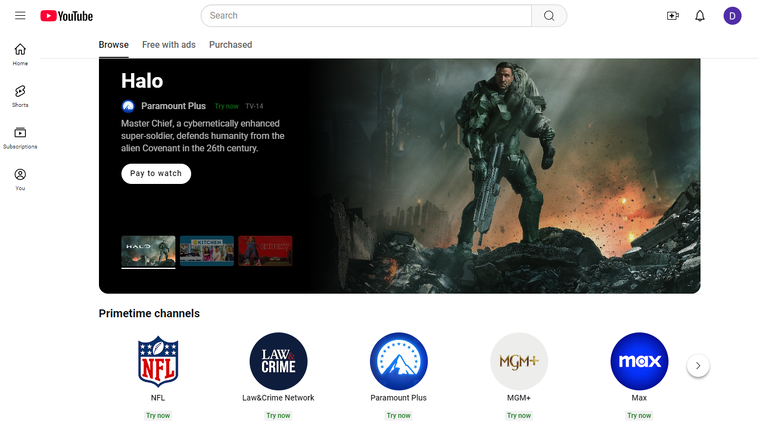Click the Pay to watch button

pyautogui.click(x=156, y=173)
